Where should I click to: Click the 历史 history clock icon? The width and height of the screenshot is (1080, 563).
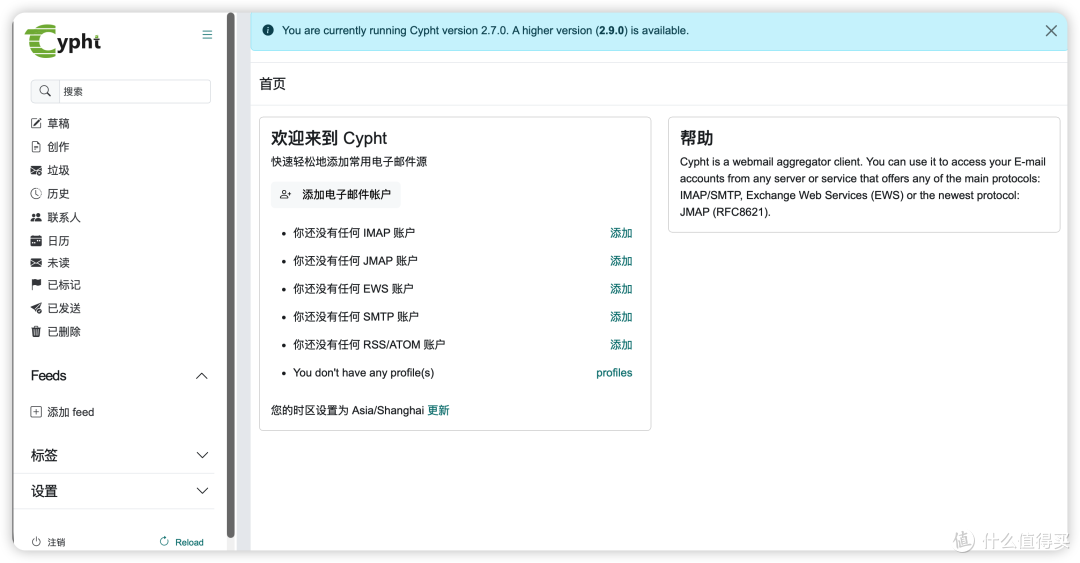[36, 194]
